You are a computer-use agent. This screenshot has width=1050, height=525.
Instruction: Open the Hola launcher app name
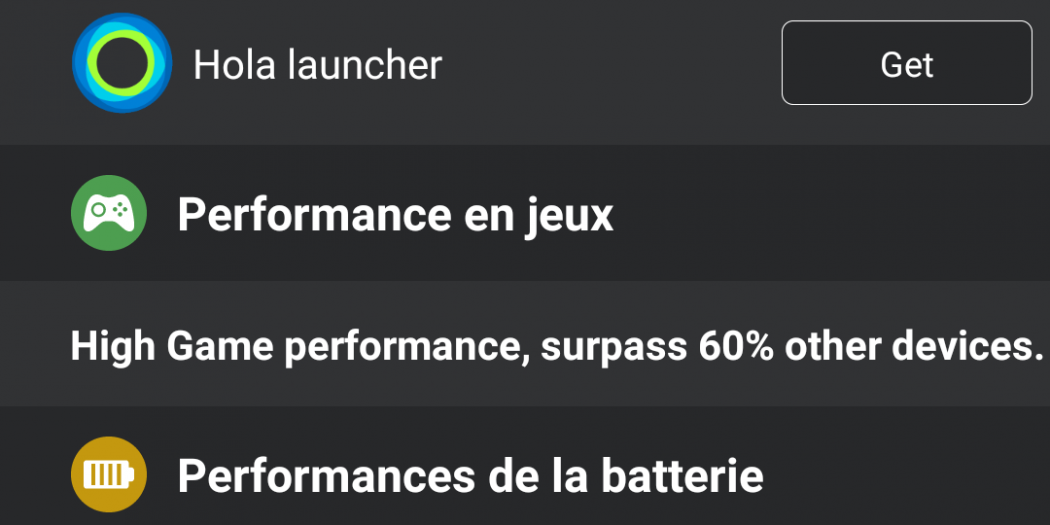(317, 65)
